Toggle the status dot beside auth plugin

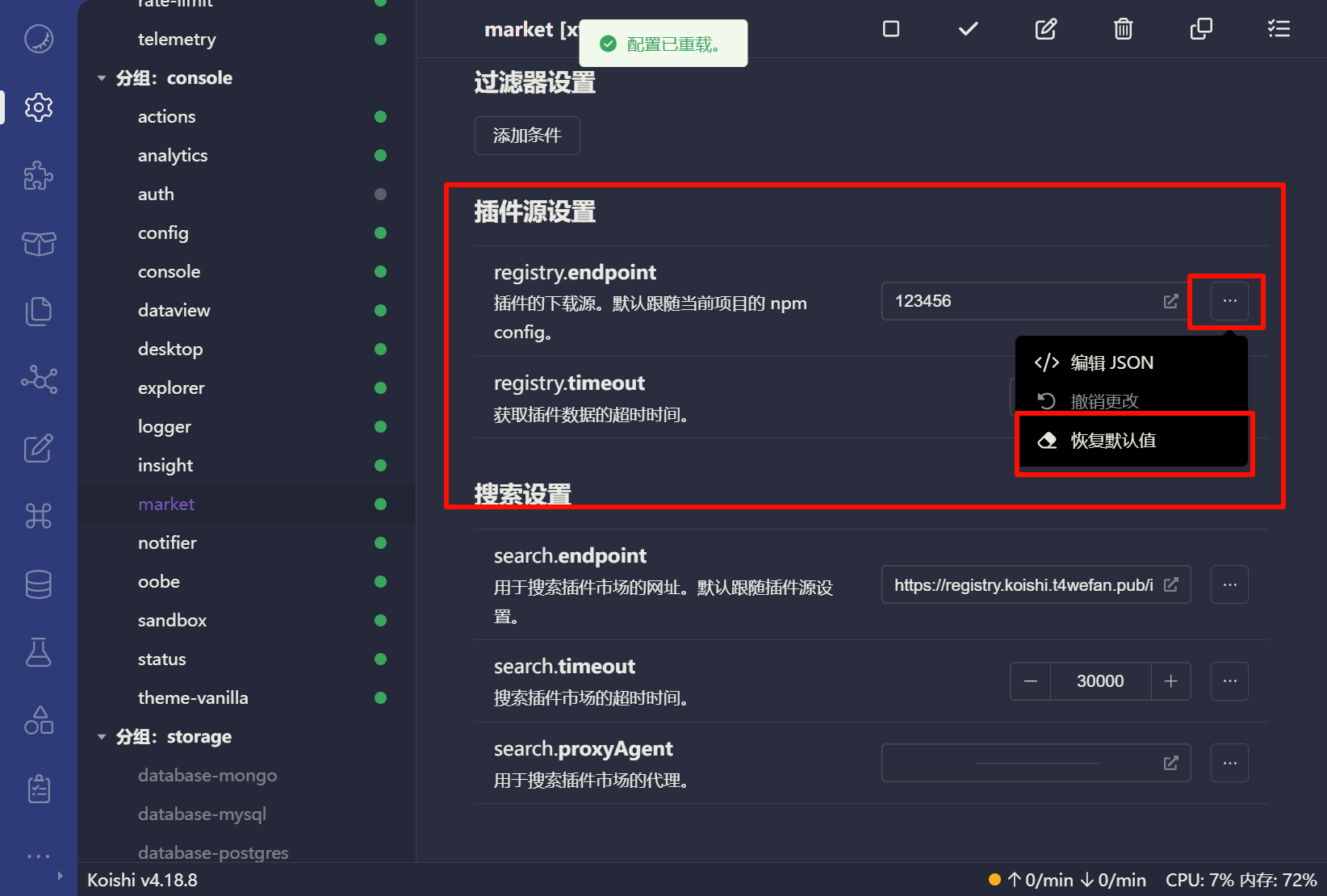pyautogui.click(x=380, y=195)
